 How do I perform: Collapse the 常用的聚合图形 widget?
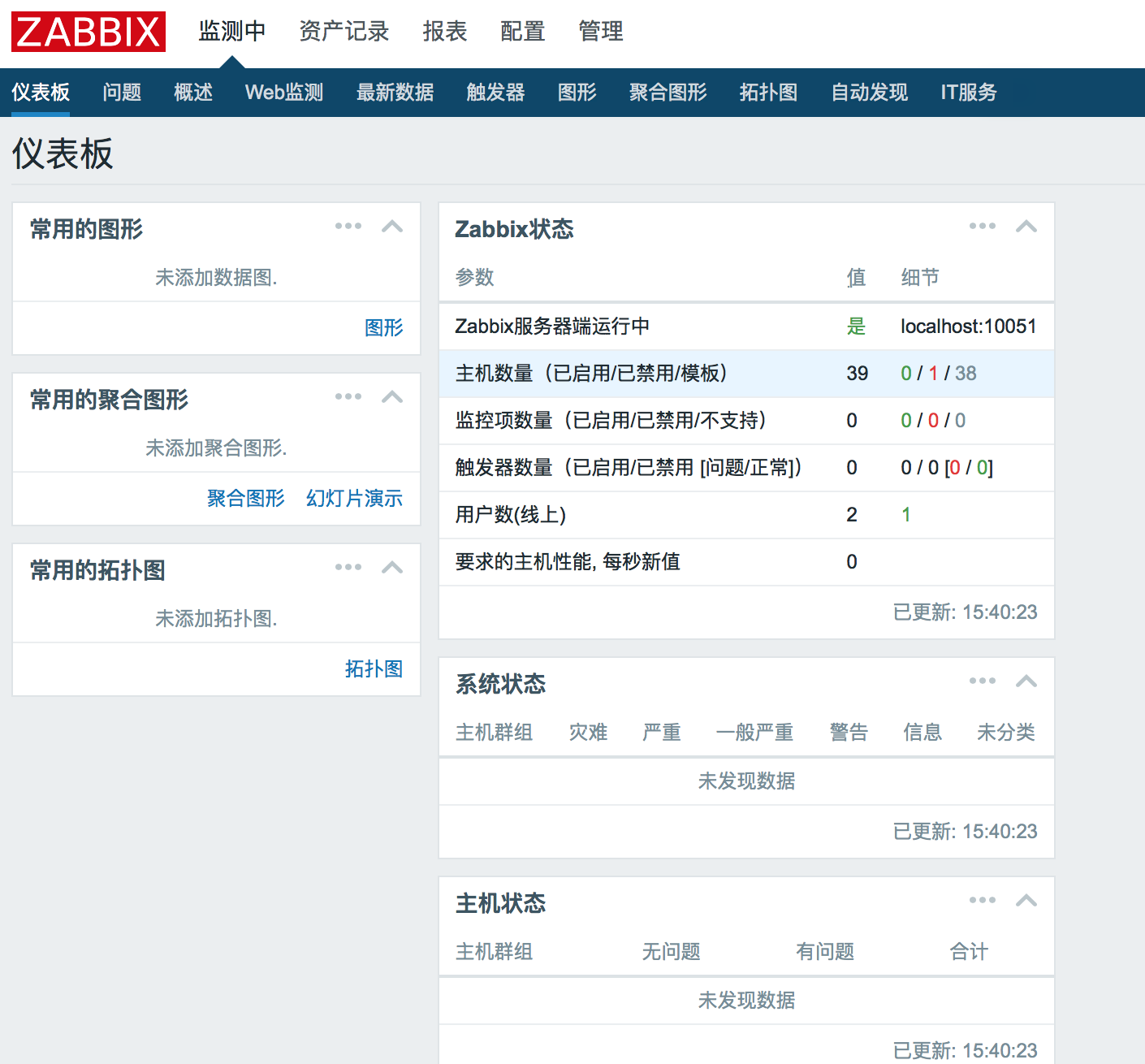coord(392,397)
